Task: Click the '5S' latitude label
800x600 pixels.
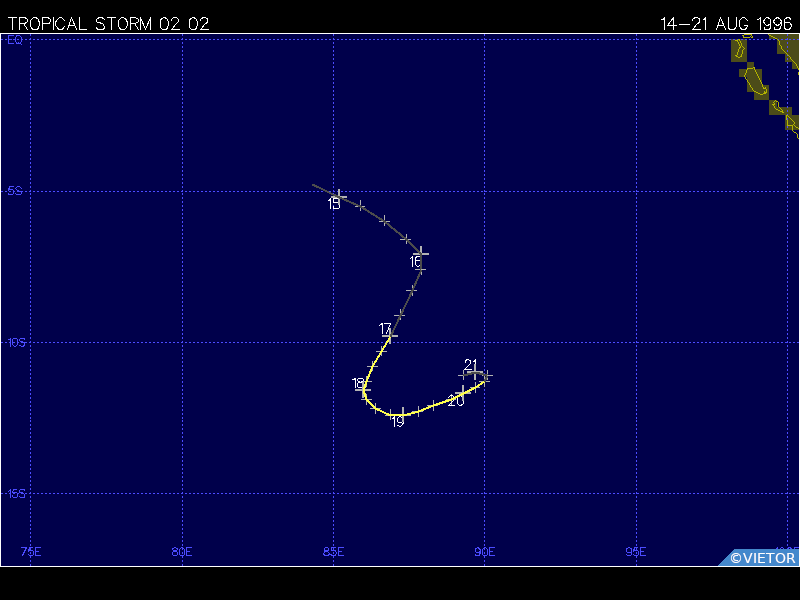Action: [x=15, y=191]
